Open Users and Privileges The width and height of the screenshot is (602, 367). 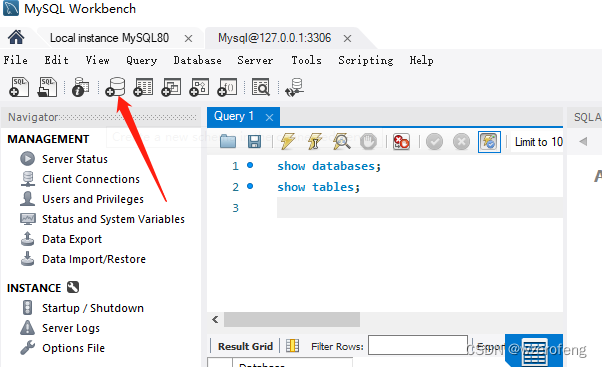tap(93, 199)
